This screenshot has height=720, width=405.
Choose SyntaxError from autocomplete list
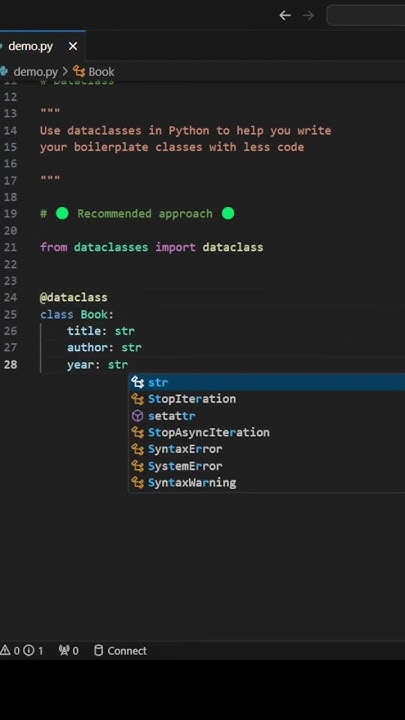(x=266, y=449)
